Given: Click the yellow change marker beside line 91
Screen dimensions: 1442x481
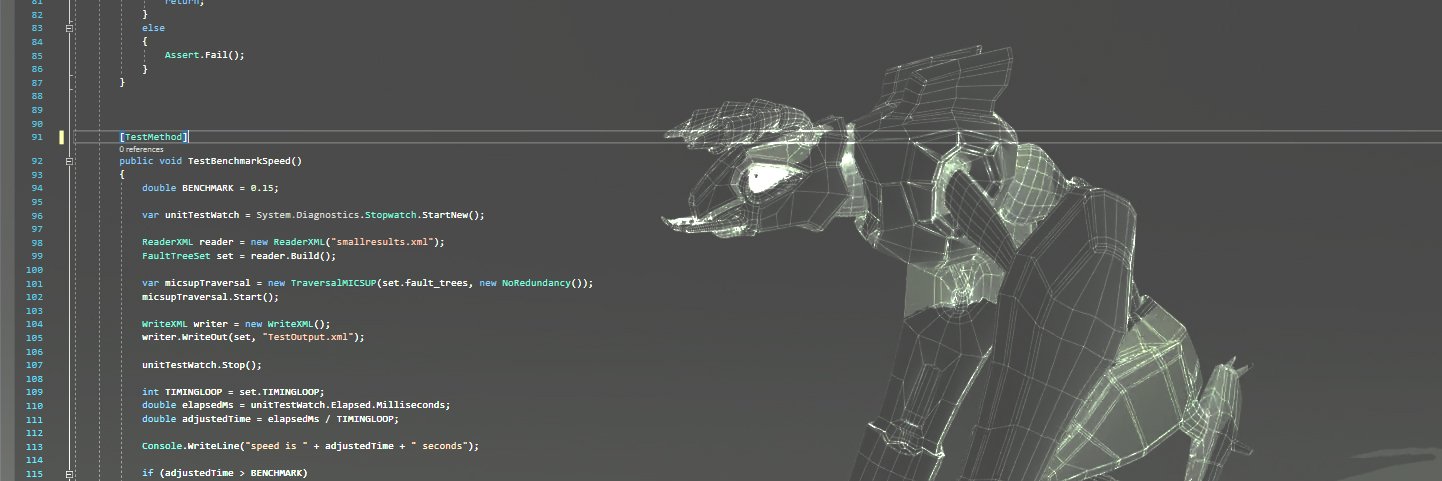Looking at the screenshot, I should (x=61, y=137).
